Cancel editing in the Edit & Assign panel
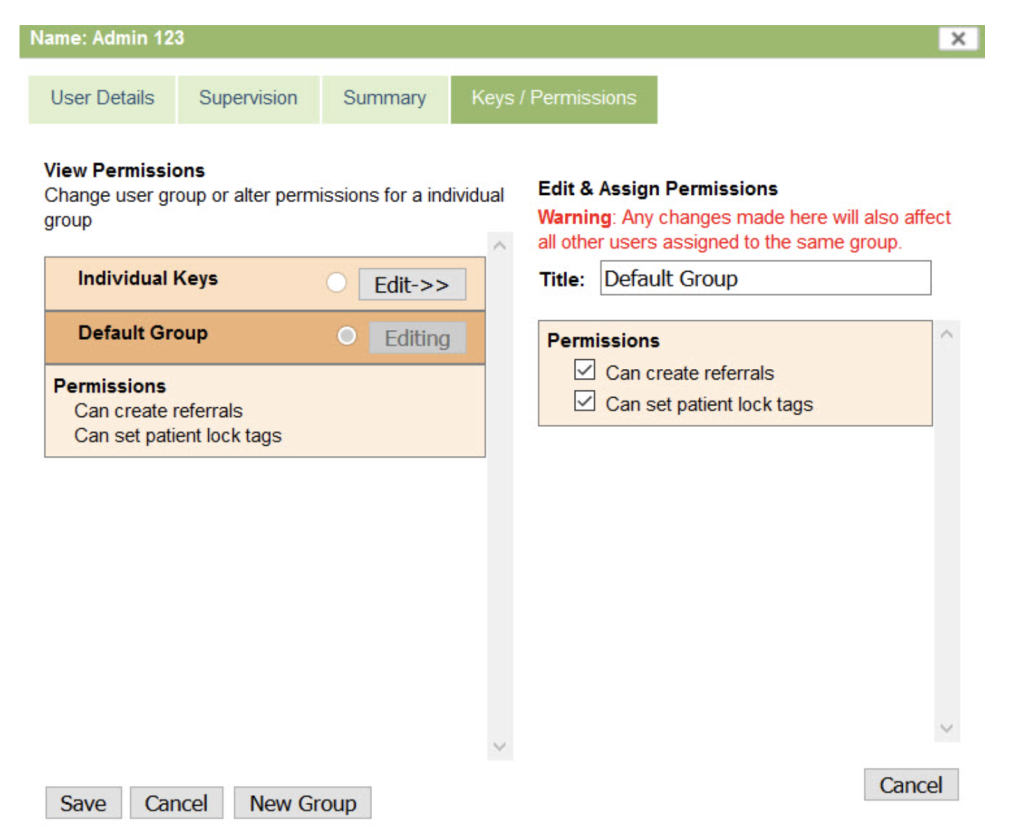The image size is (1024, 837). [x=910, y=785]
